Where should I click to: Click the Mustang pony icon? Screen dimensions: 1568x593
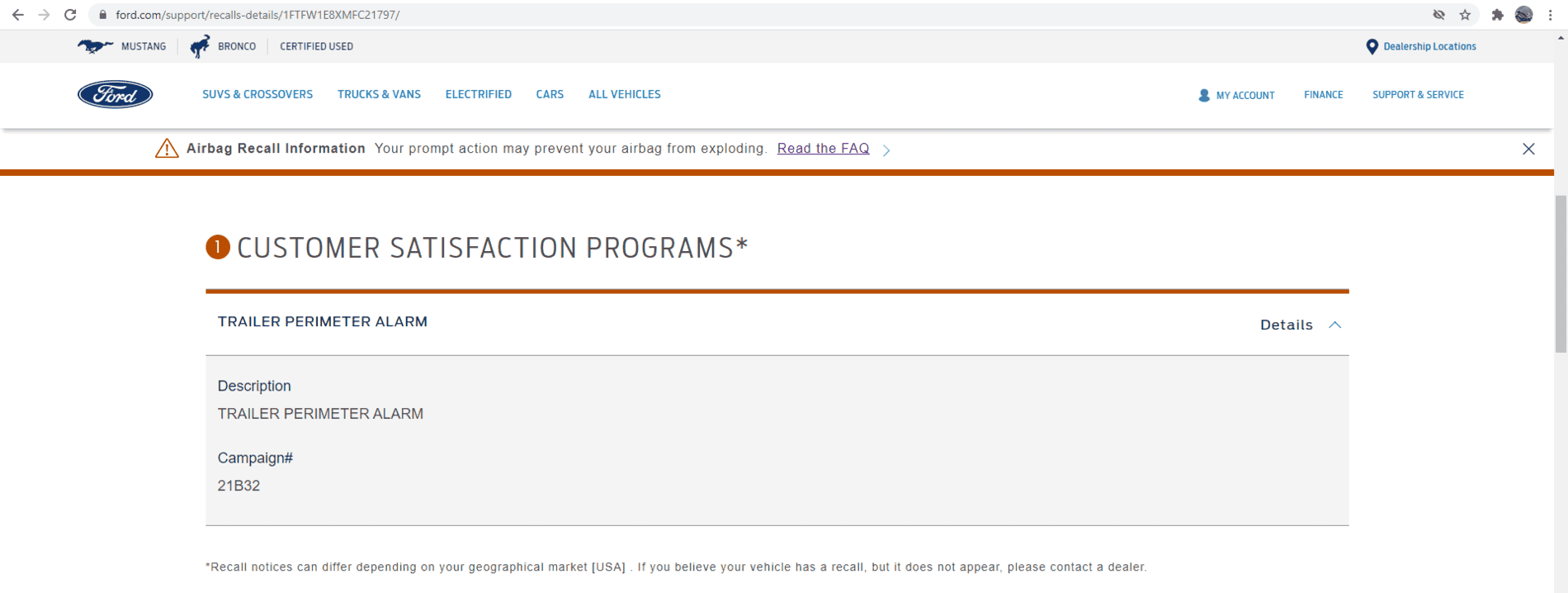pos(95,46)
